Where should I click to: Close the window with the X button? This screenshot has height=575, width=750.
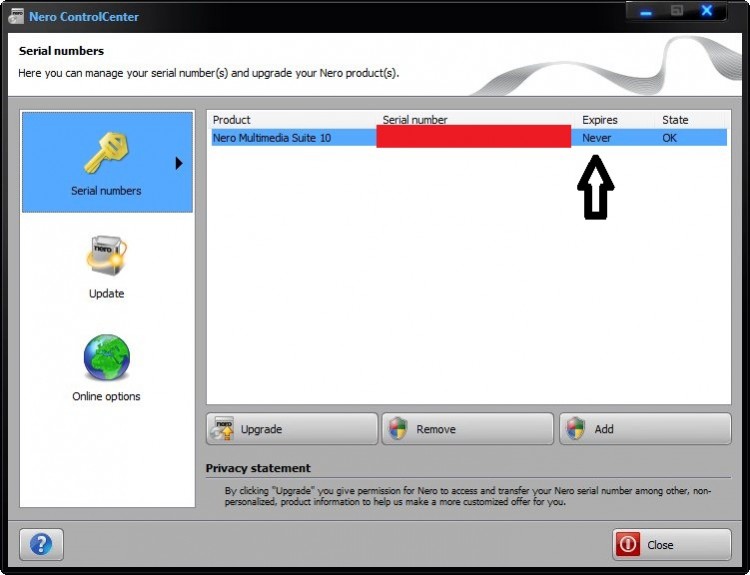[x=706, y=11]
